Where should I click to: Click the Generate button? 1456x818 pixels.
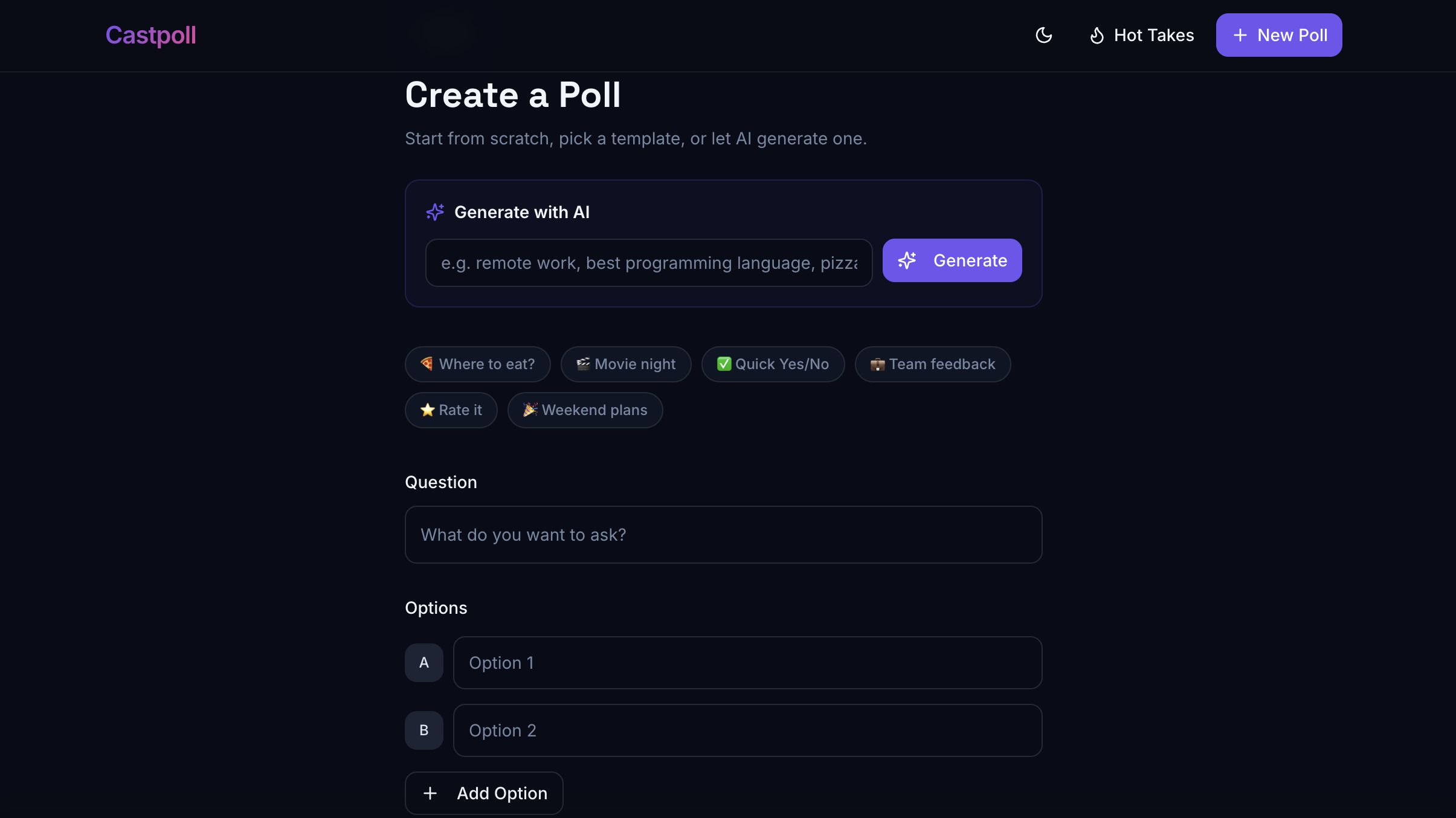pos(952,260)
